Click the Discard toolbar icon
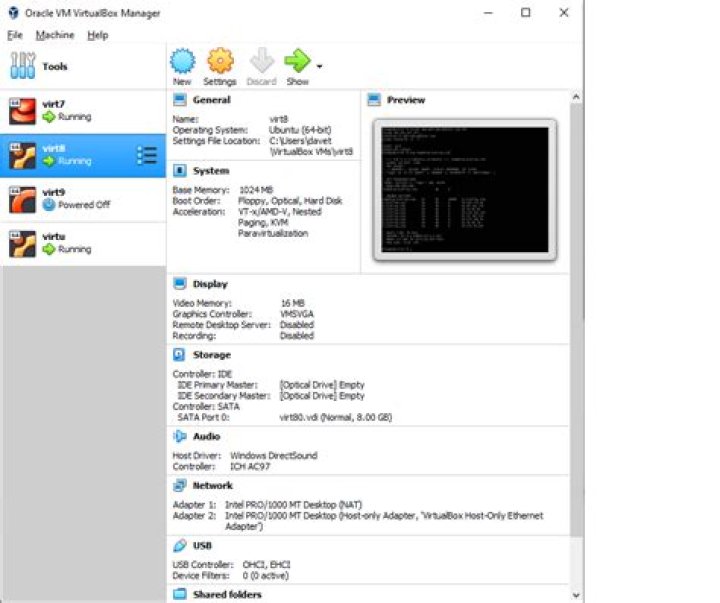The width and height of the screenshot is (720, 603). [x=261, y=61]
